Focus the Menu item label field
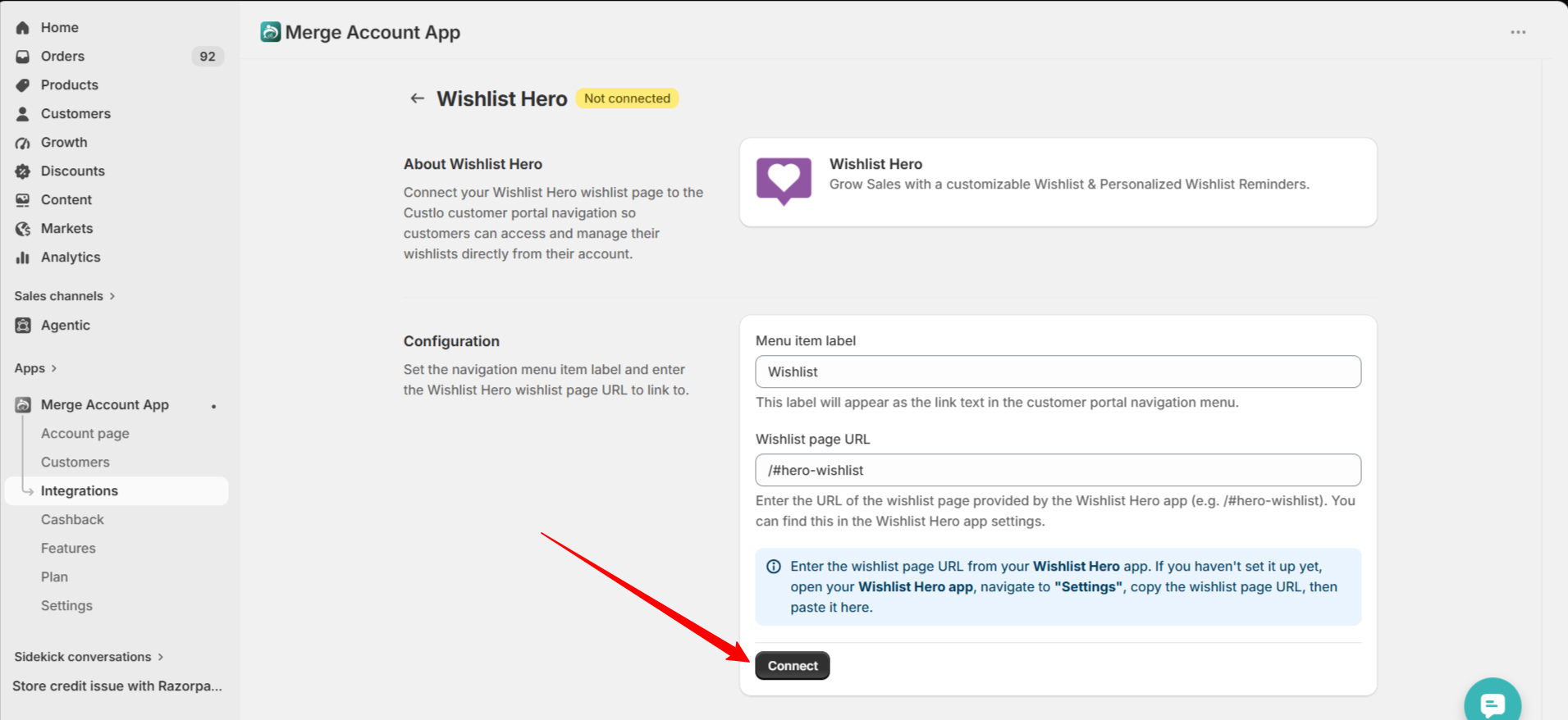Image resolution: width=1568 pixels, height=720 pixels. (1058, 371)
